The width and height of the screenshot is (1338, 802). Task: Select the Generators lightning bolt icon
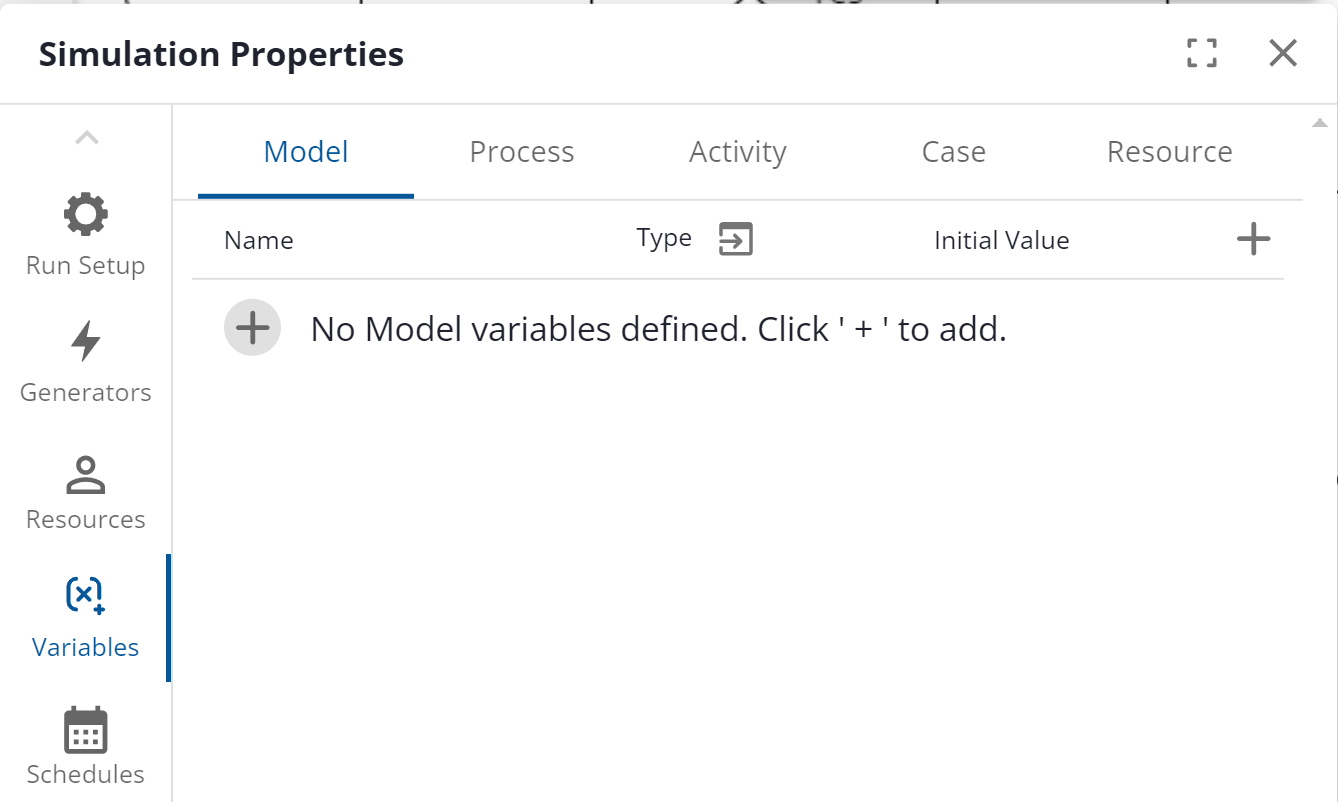tap(86, 342)
